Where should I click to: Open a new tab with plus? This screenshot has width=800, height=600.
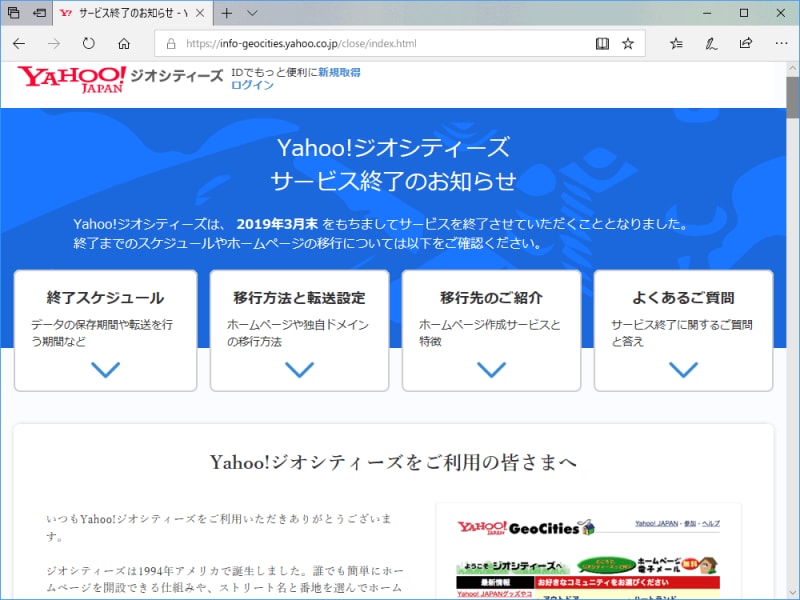[227, 13]
